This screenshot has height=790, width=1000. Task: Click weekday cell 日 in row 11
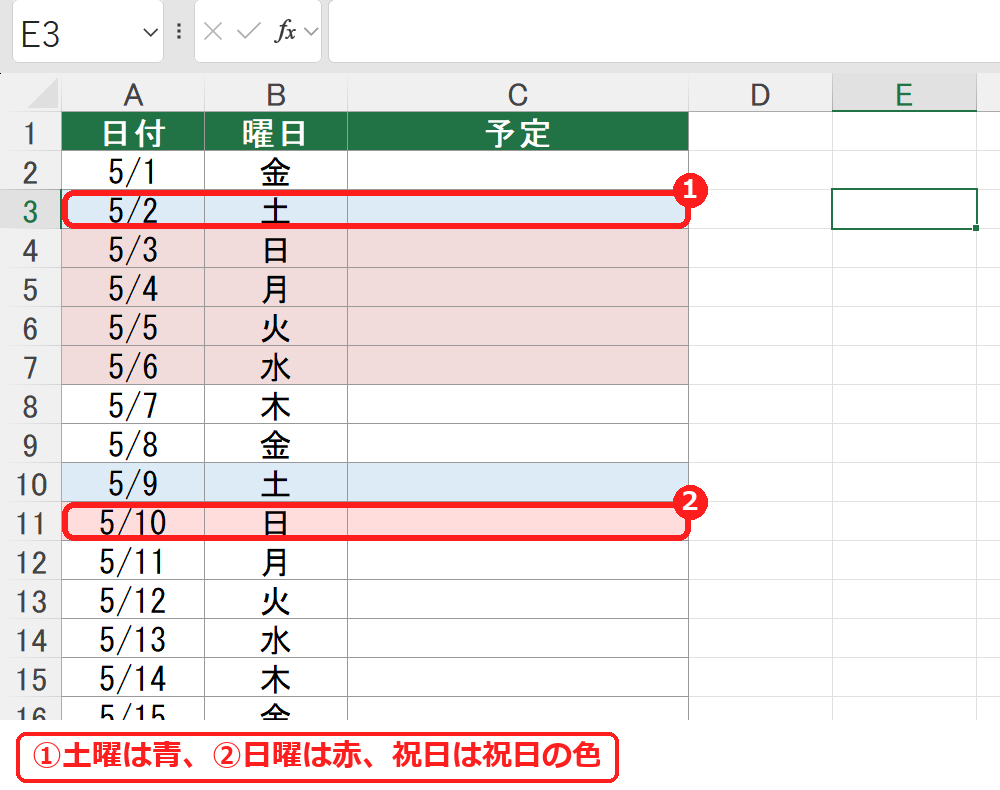pos(276,523)
